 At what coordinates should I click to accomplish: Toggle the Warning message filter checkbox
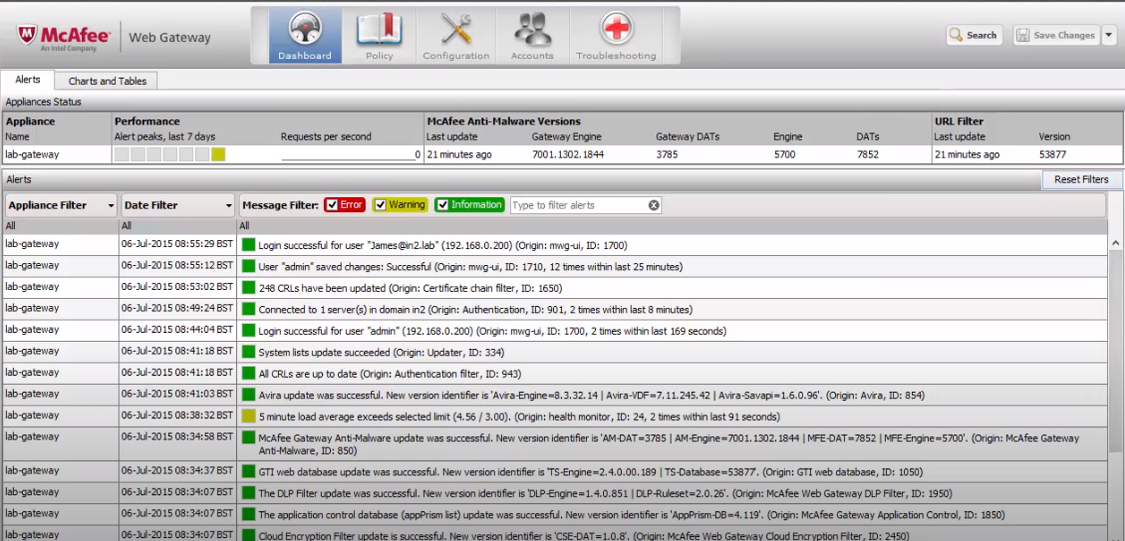pos(380,205)
